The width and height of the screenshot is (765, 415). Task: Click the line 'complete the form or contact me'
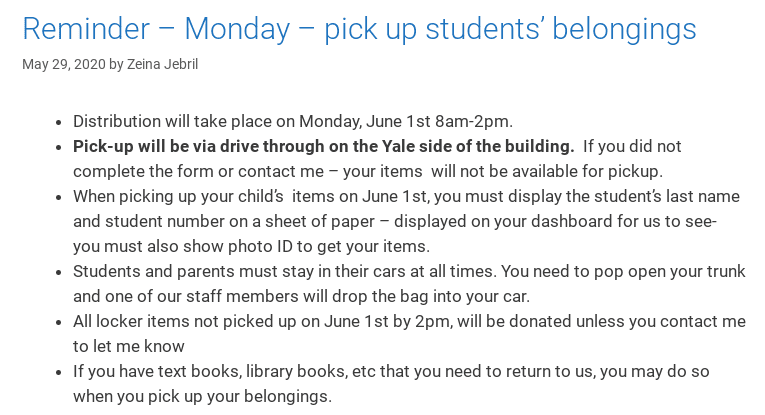368,172
